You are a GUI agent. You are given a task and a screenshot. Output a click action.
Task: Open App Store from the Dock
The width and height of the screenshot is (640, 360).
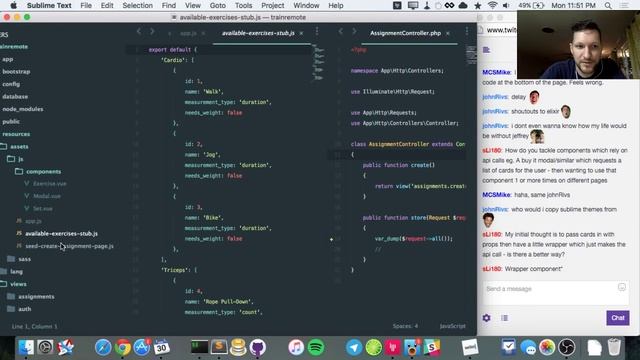click(x=142, y=347)
